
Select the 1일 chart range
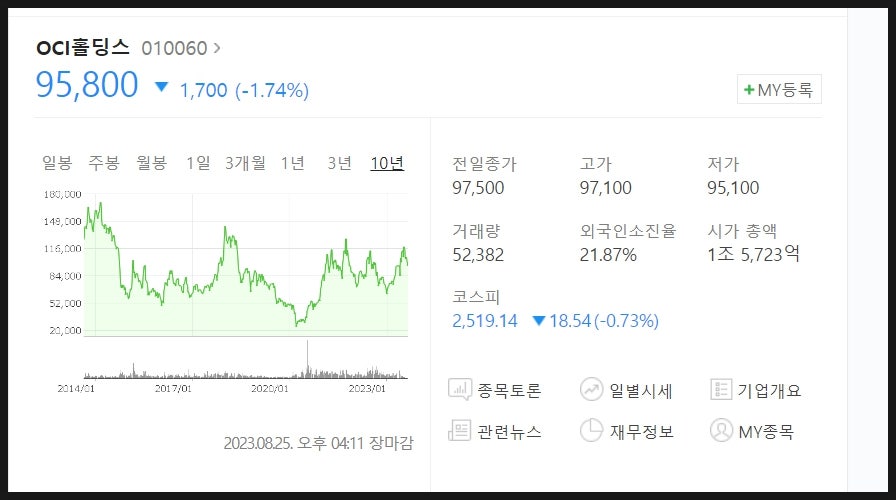[x=198, y=163]
